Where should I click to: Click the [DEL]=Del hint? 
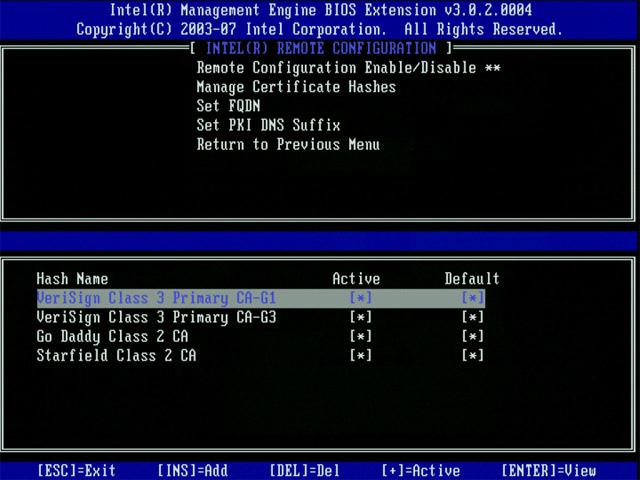click(x=304, y=471)
